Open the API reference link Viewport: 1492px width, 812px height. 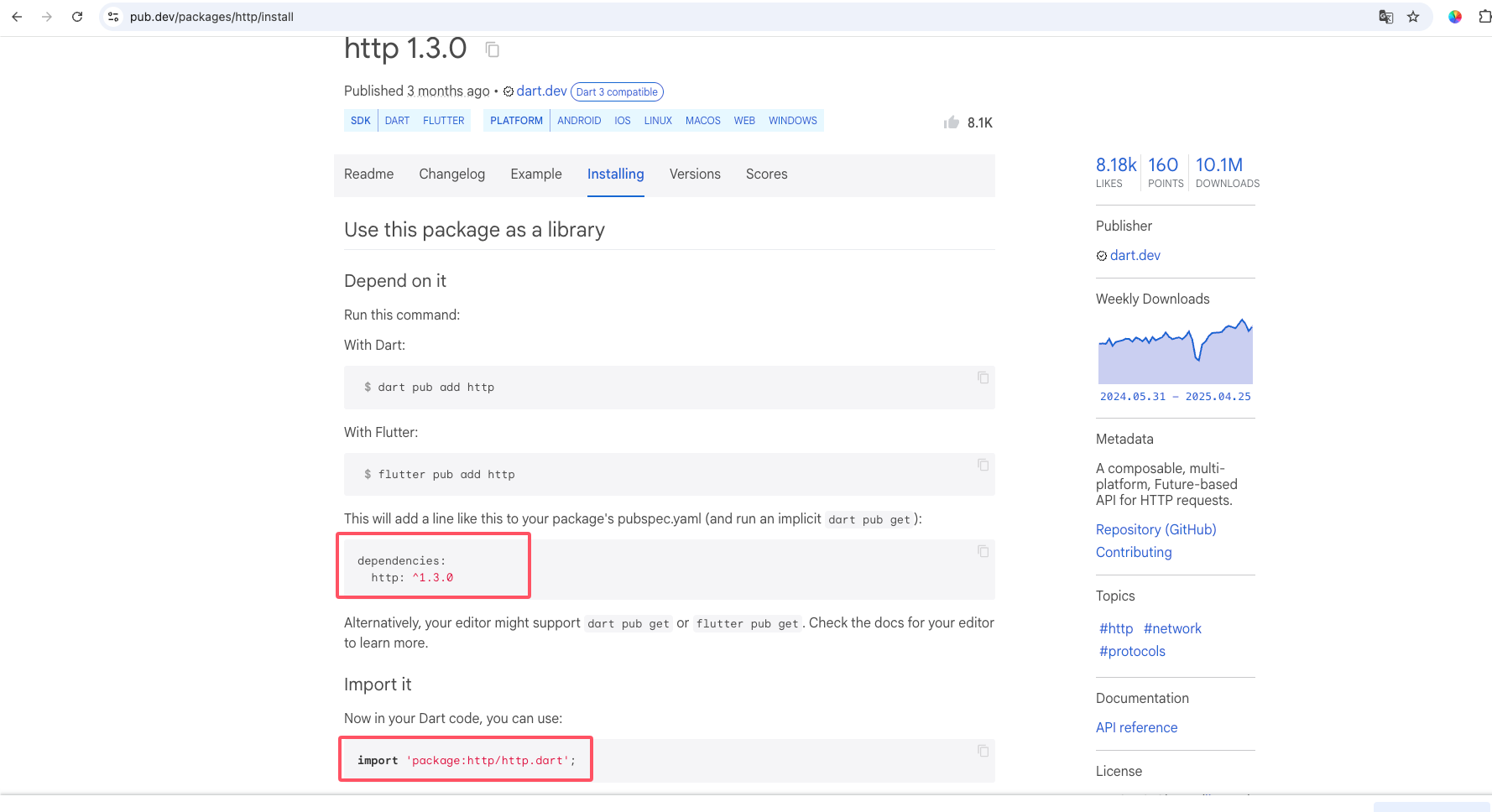click(x=1136, y=727)
